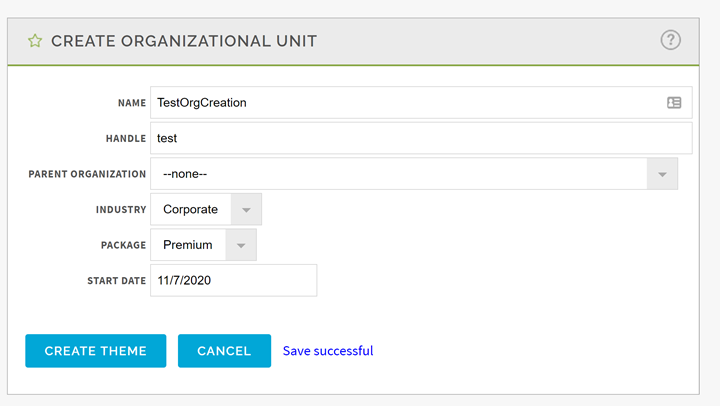Click the Package label text
This screenshot has width=720, height=406.
coord(123,245)
